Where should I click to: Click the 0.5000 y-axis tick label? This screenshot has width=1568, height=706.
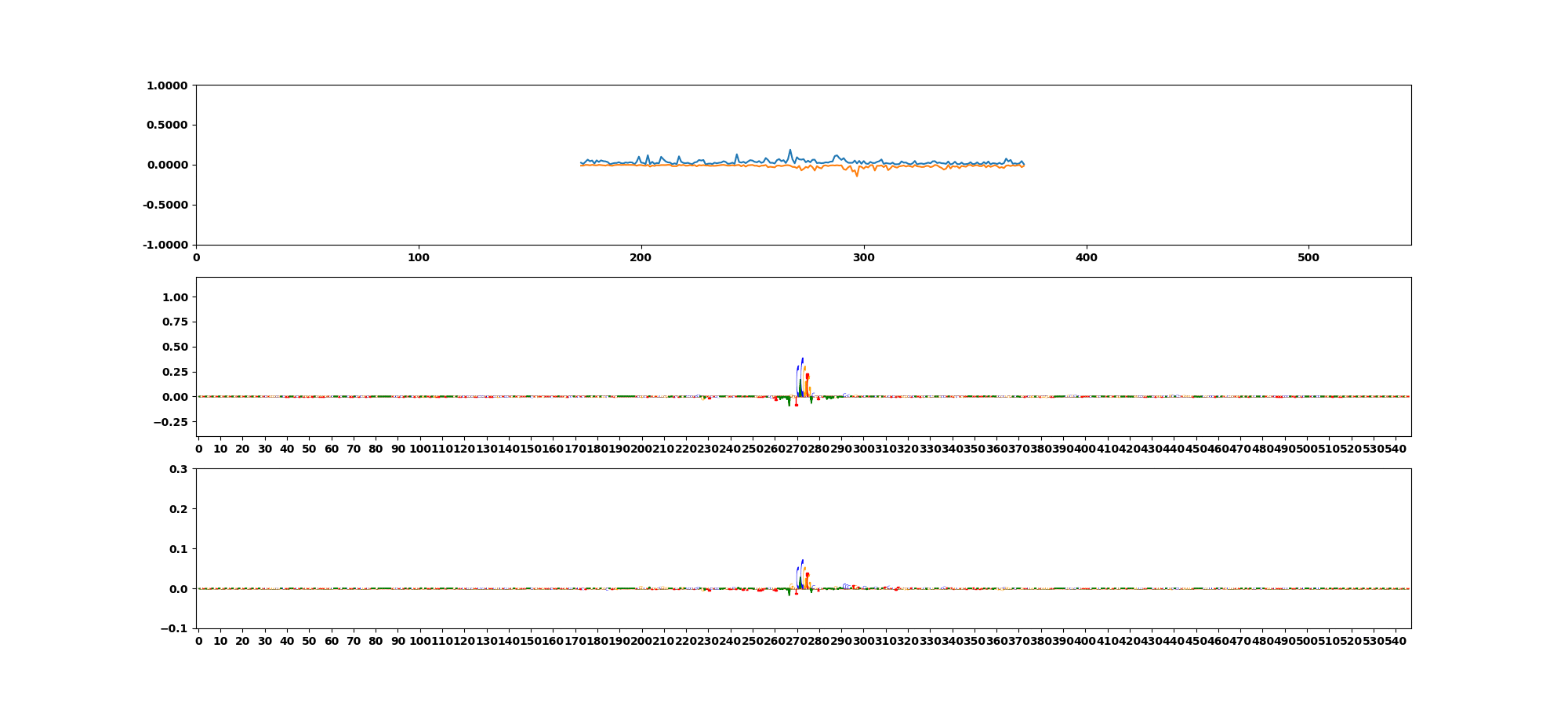167,125
